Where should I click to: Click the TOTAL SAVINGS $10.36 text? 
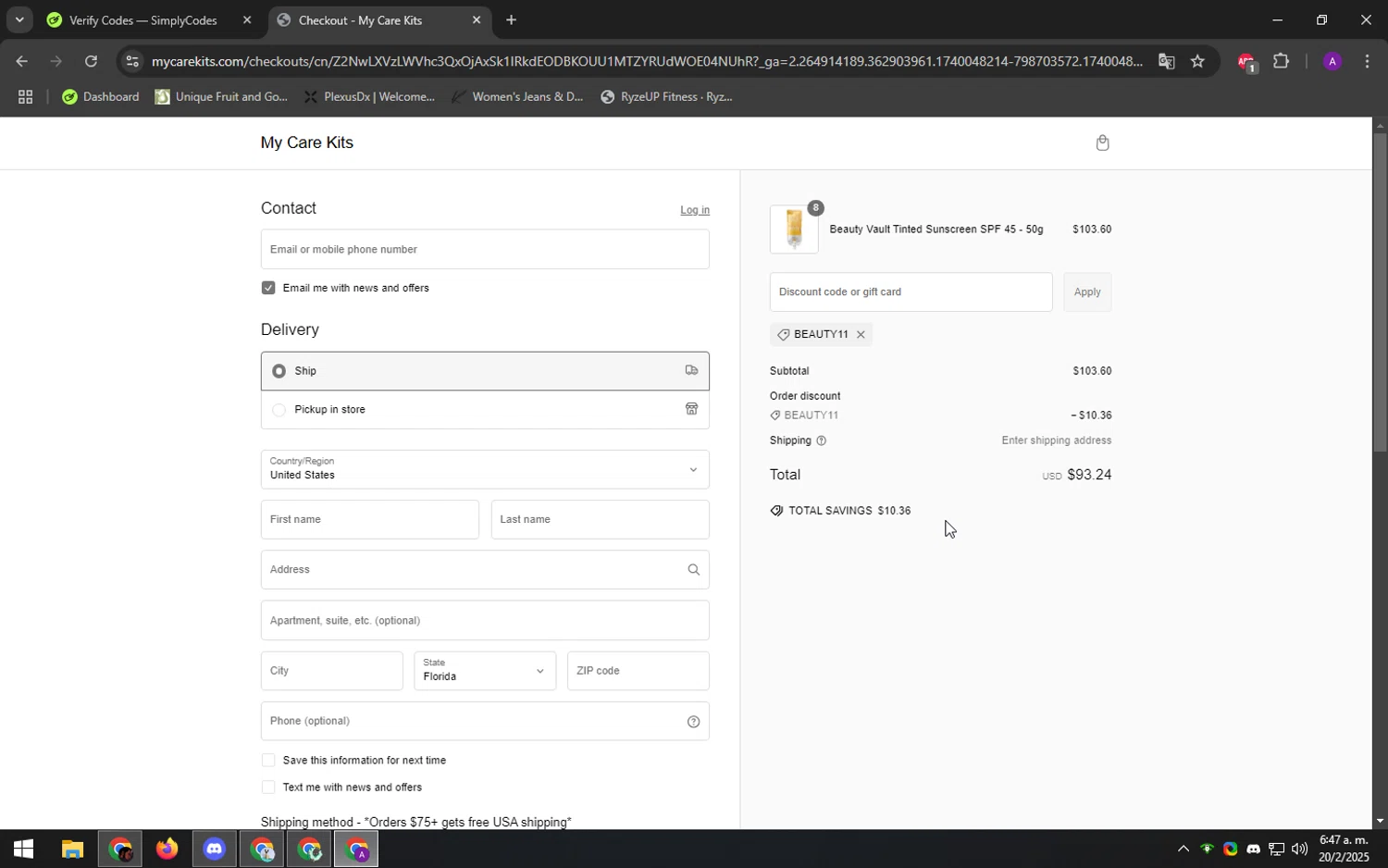(849, 511)
